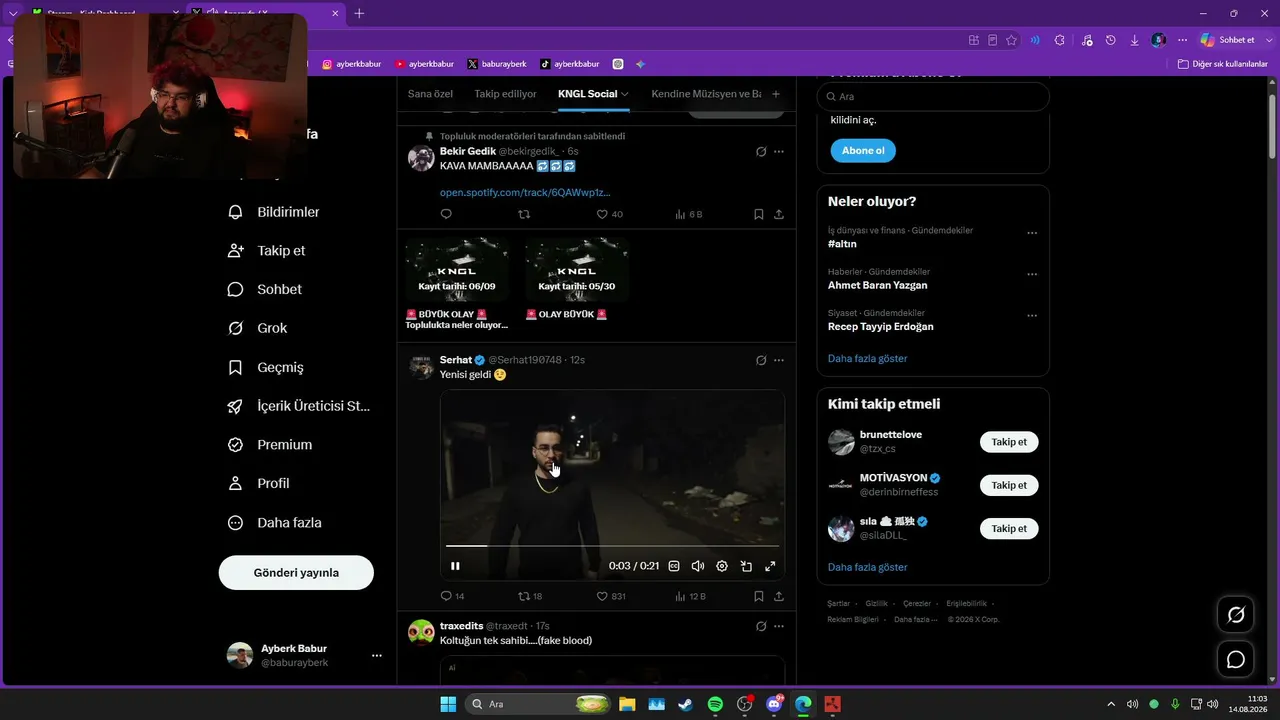This screenshot has width=1280, height=720.
Task: Toggle video fullscreen mode
Action: pos(770,566)
